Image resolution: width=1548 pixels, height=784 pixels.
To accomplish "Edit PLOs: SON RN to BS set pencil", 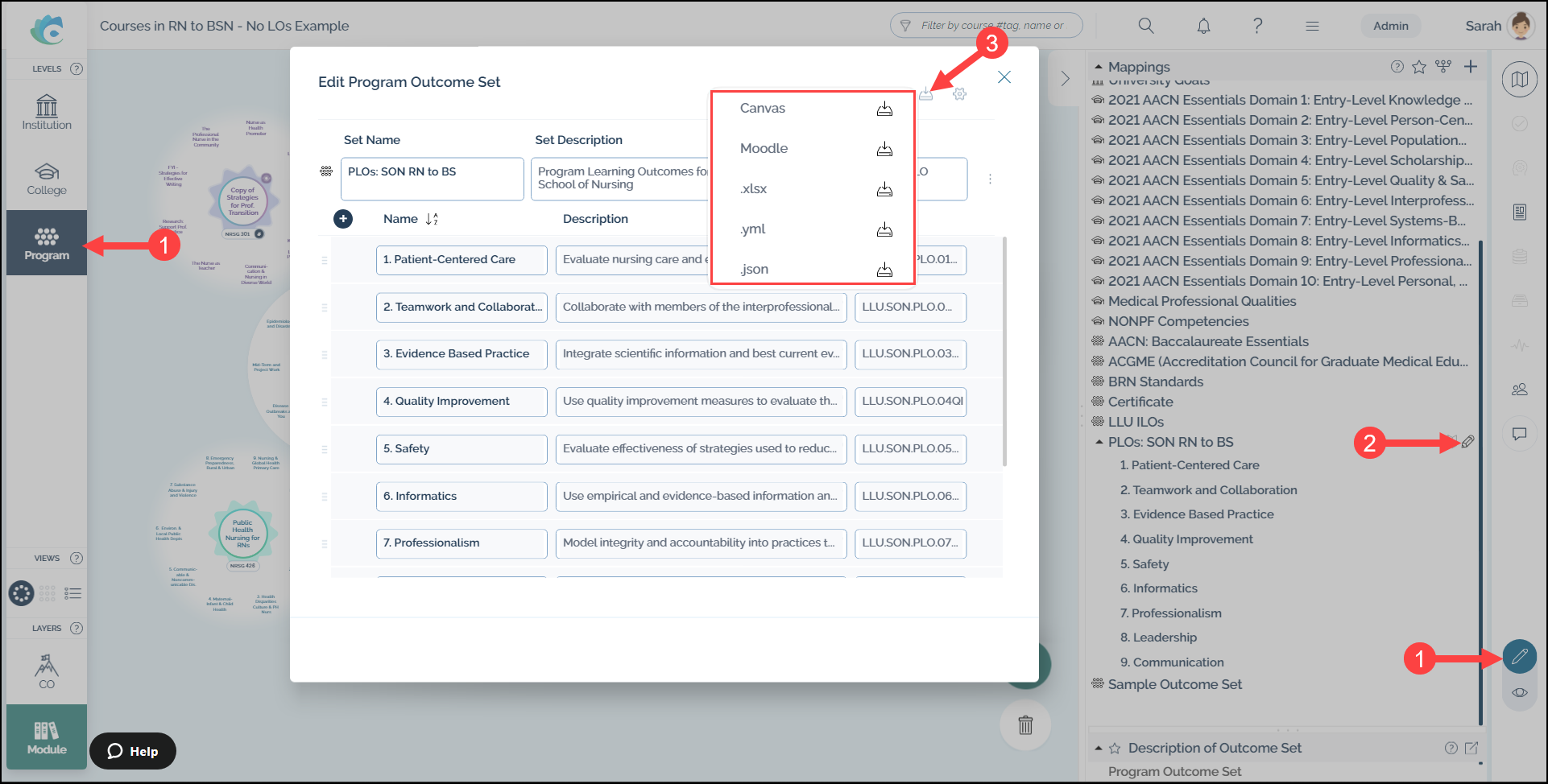I will pyautogui.click(x=1467, y=442).
